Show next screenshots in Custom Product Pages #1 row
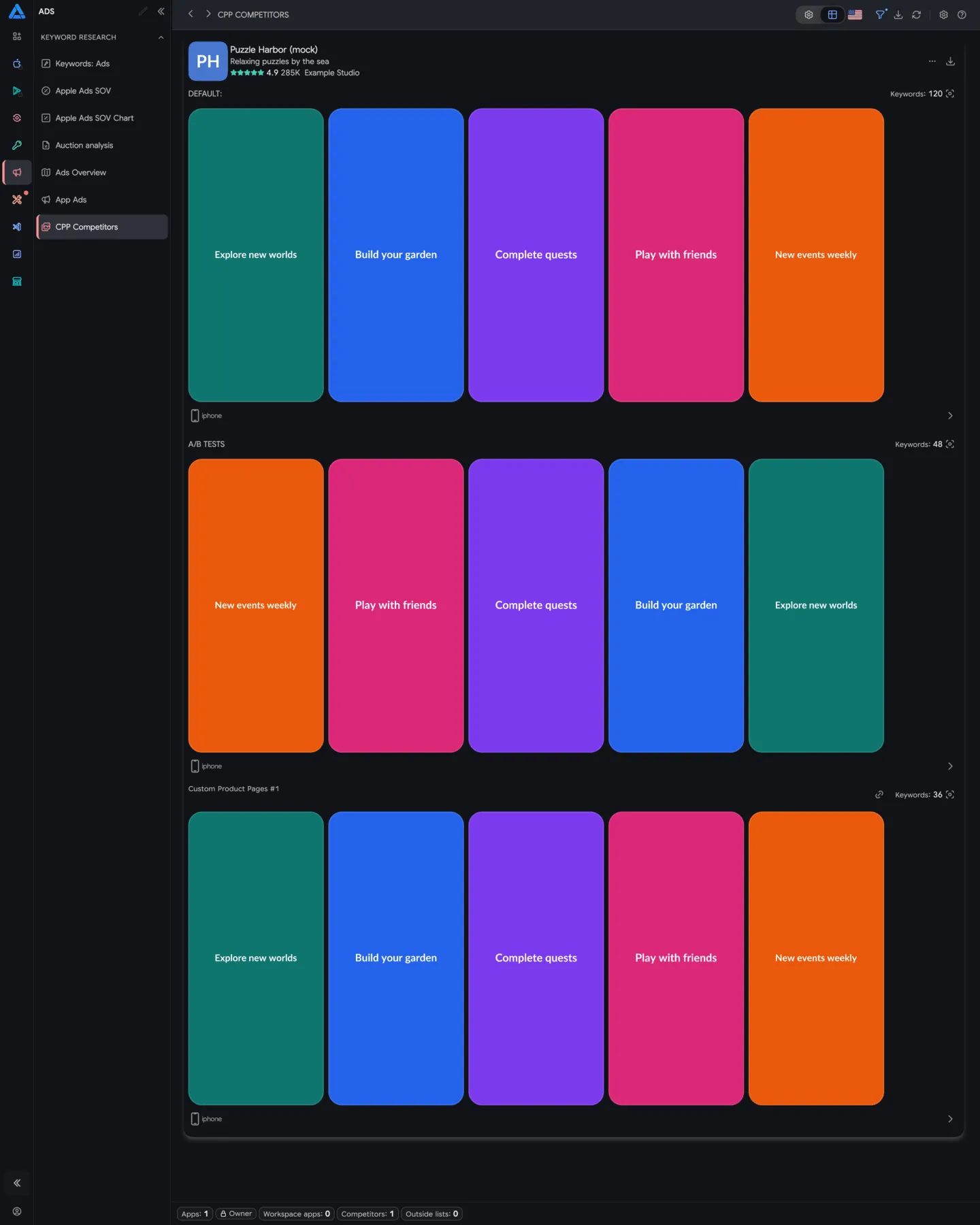This screenshot has height=1225, width=980. [x=950, y=1119]
